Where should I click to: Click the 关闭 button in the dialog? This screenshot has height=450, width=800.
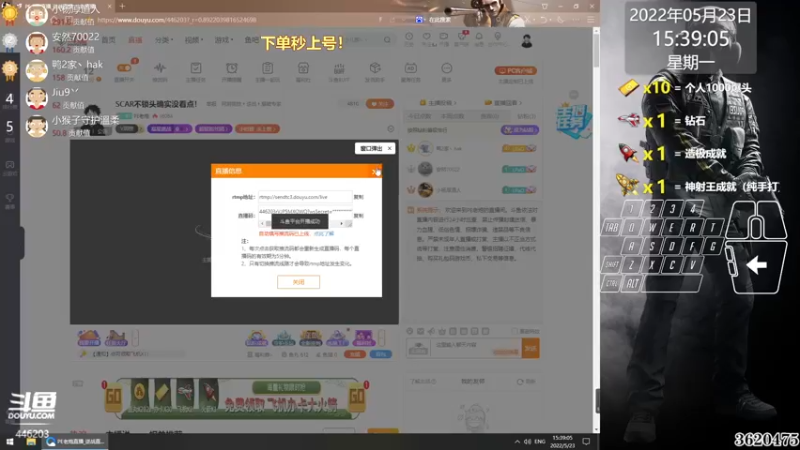[298, 282]
